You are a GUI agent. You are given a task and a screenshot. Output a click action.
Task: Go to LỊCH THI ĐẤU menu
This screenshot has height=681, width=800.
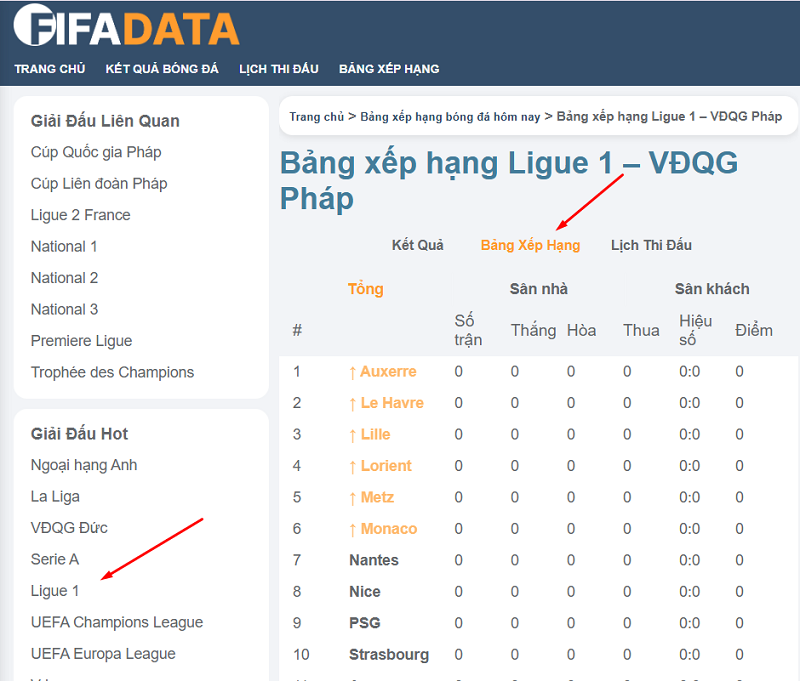(x=279, y=69)
